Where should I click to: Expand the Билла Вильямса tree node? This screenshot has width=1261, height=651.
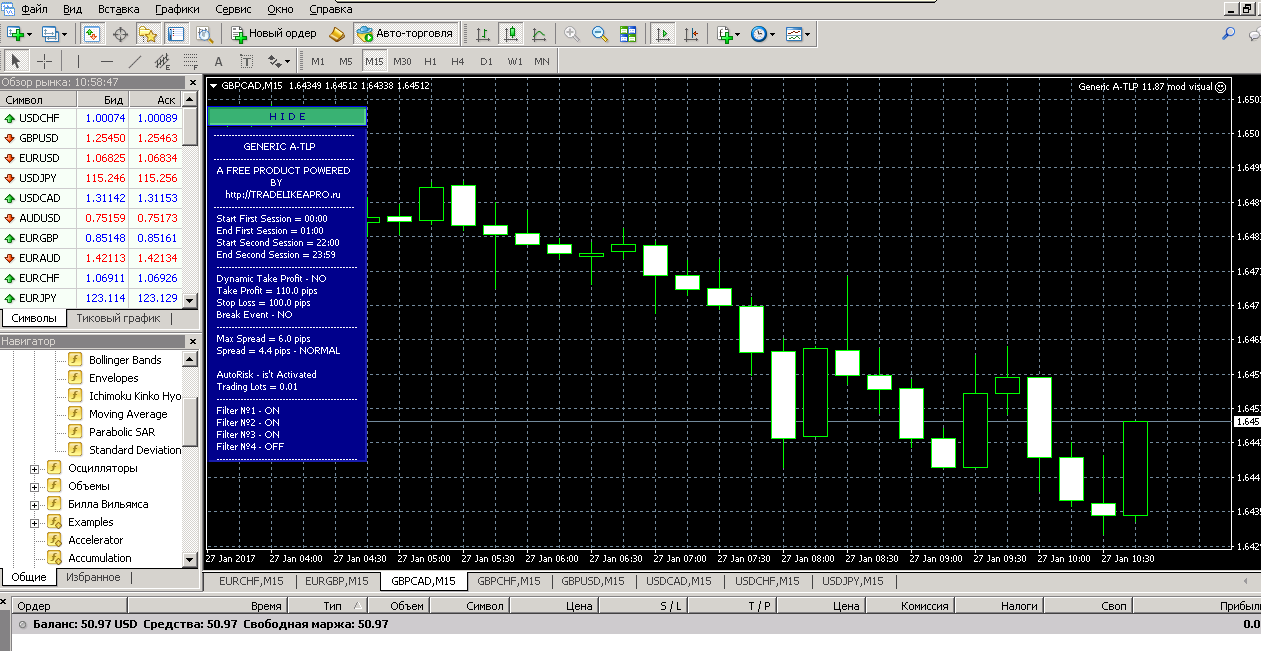tap(35, 504)
